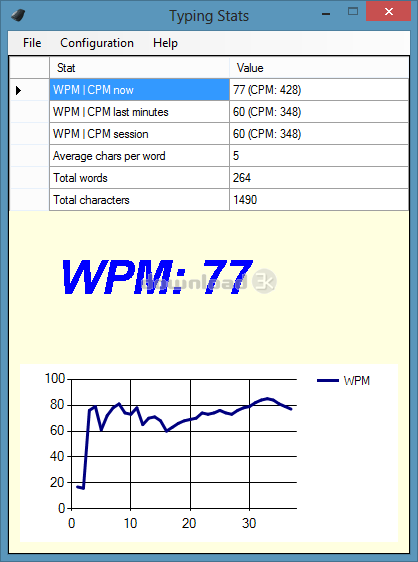Select the Stat column header
The width and height of the screenshot is (418, 562).
coord(139,68)
